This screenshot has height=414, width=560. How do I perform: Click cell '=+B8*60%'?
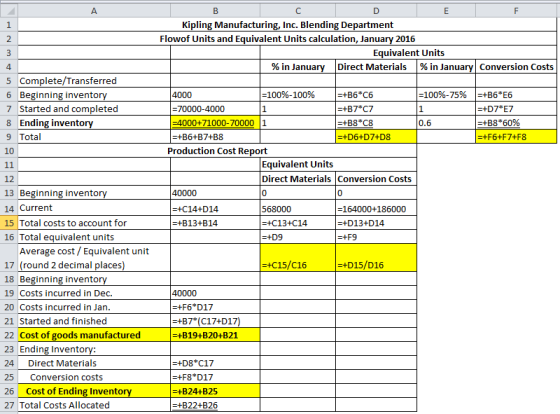516,123
